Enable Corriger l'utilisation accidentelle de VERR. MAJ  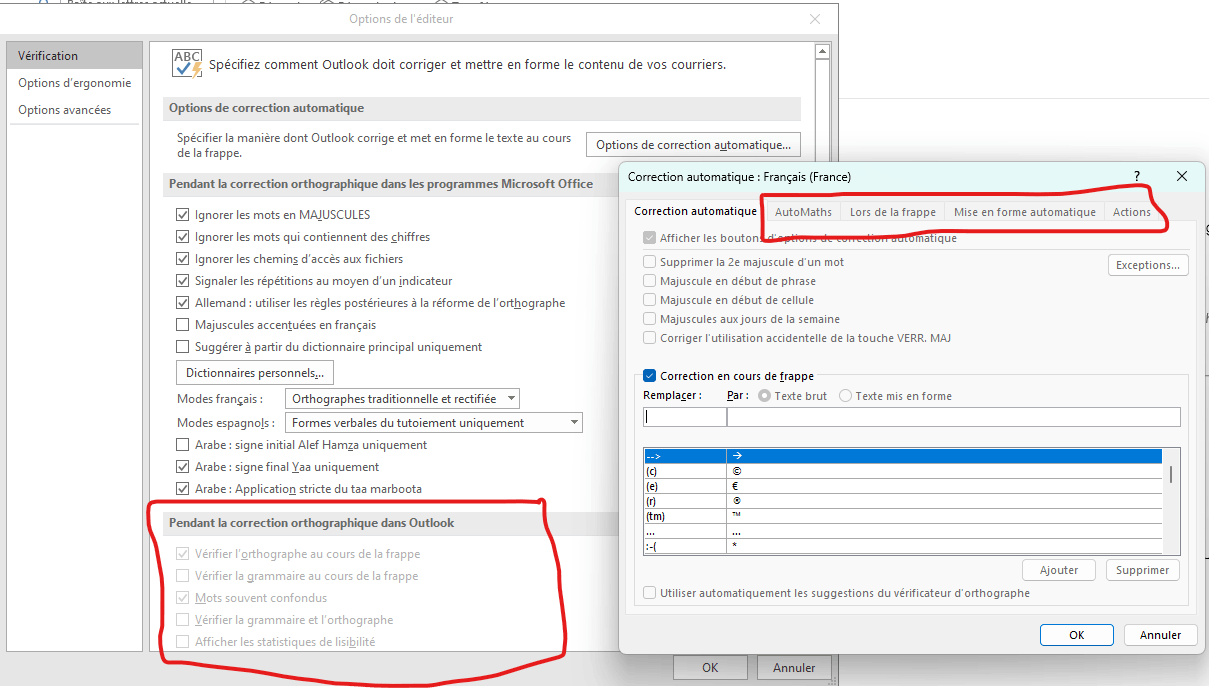[650, 338]
